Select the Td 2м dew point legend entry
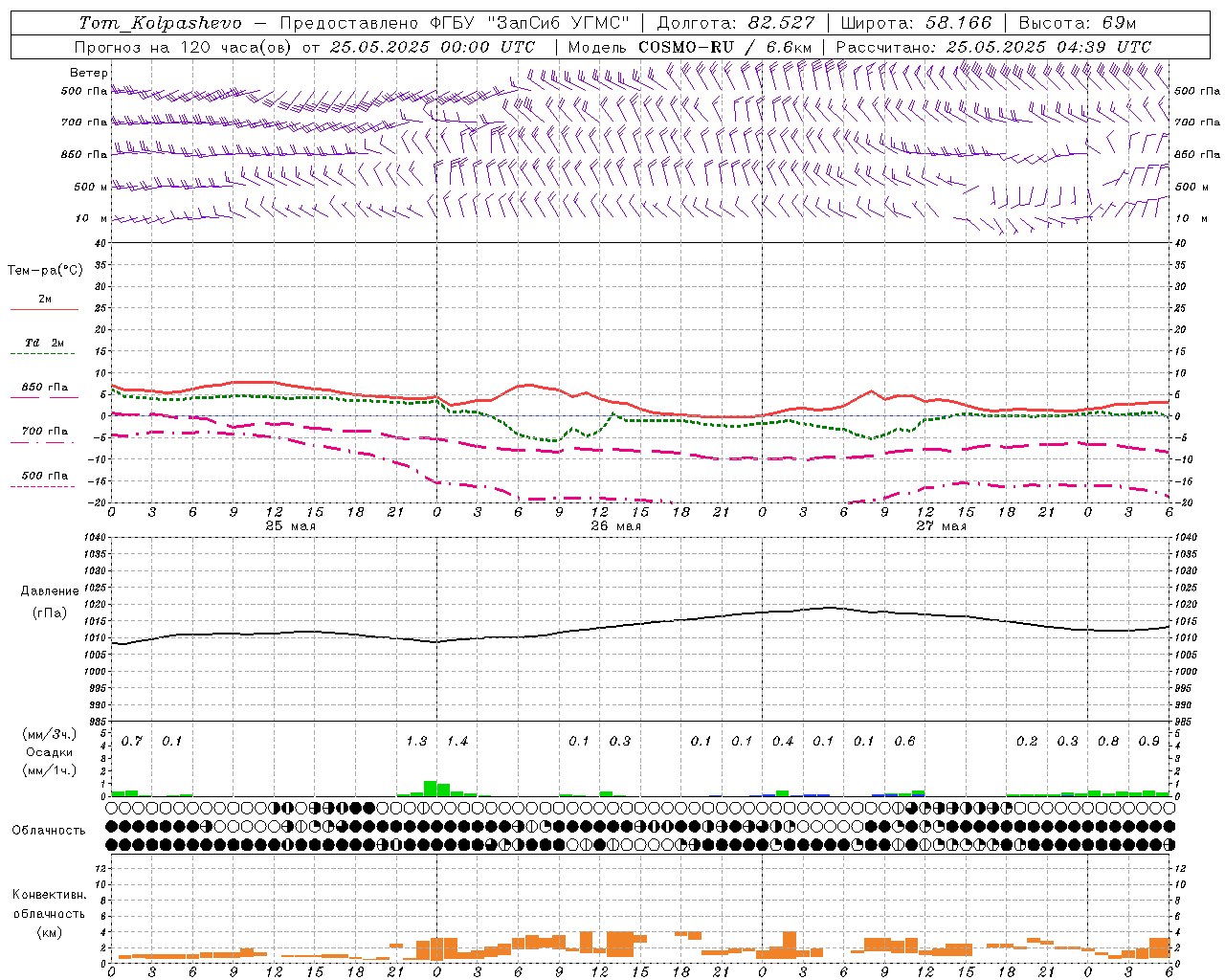The height and width of the screenshot is (980, 1225). point(45,343)
